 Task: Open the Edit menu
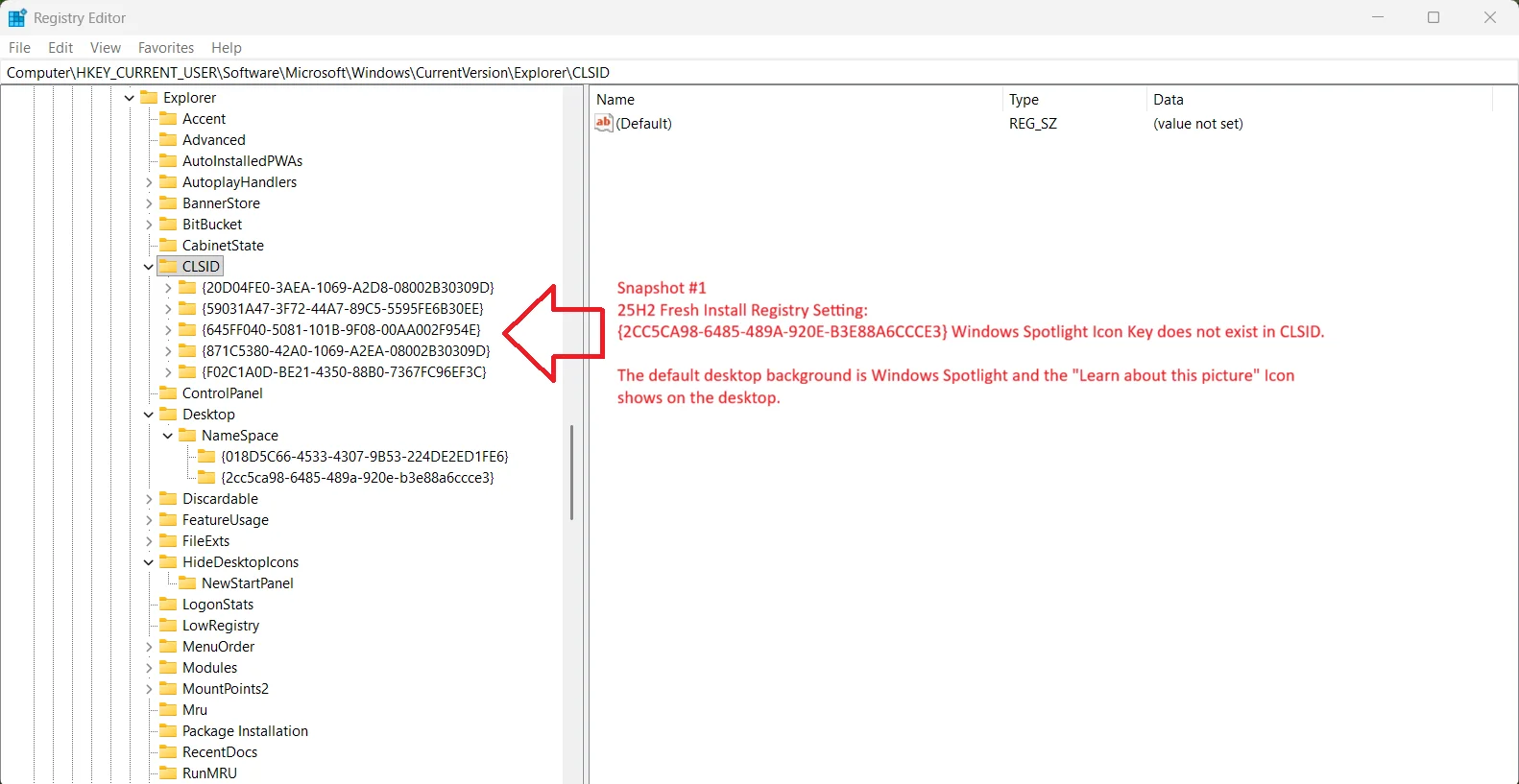pyautogui.click(x=60, y=48)
